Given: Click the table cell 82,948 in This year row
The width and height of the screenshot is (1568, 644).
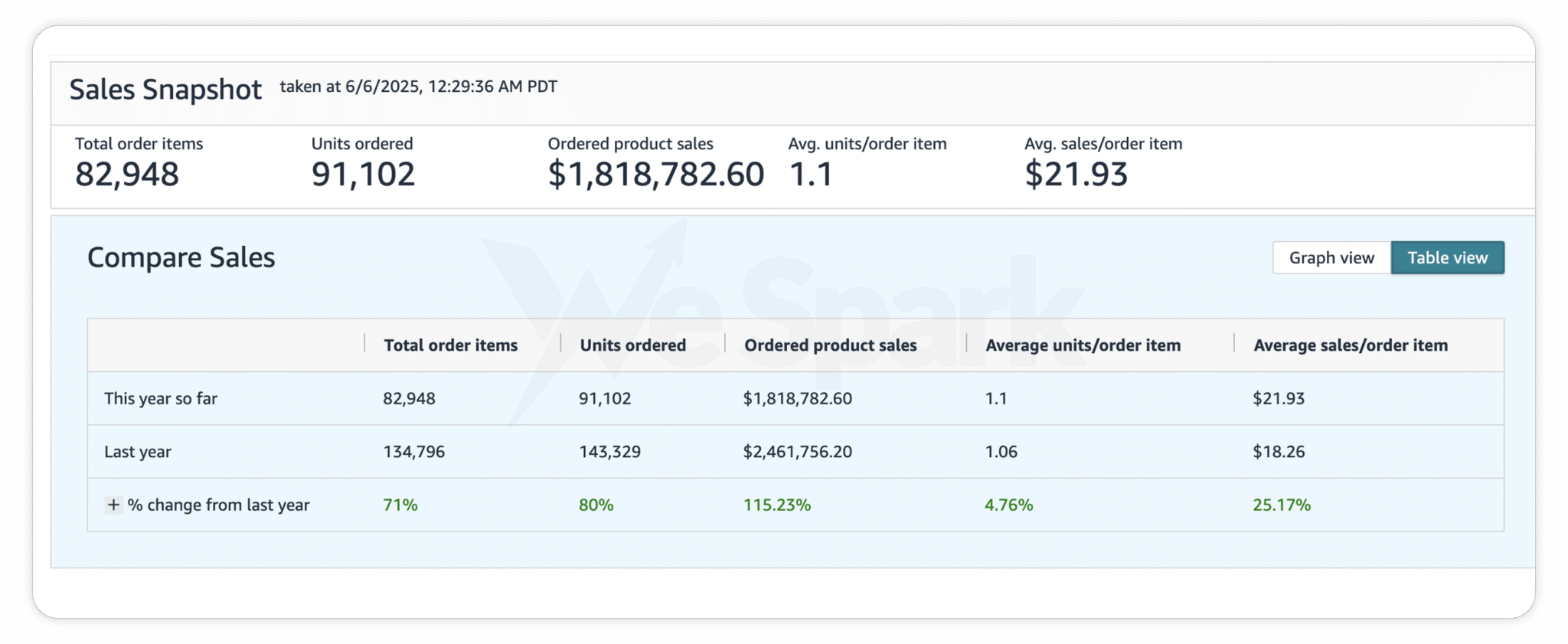Looking at the screenshot, I should tap(410, 398).
